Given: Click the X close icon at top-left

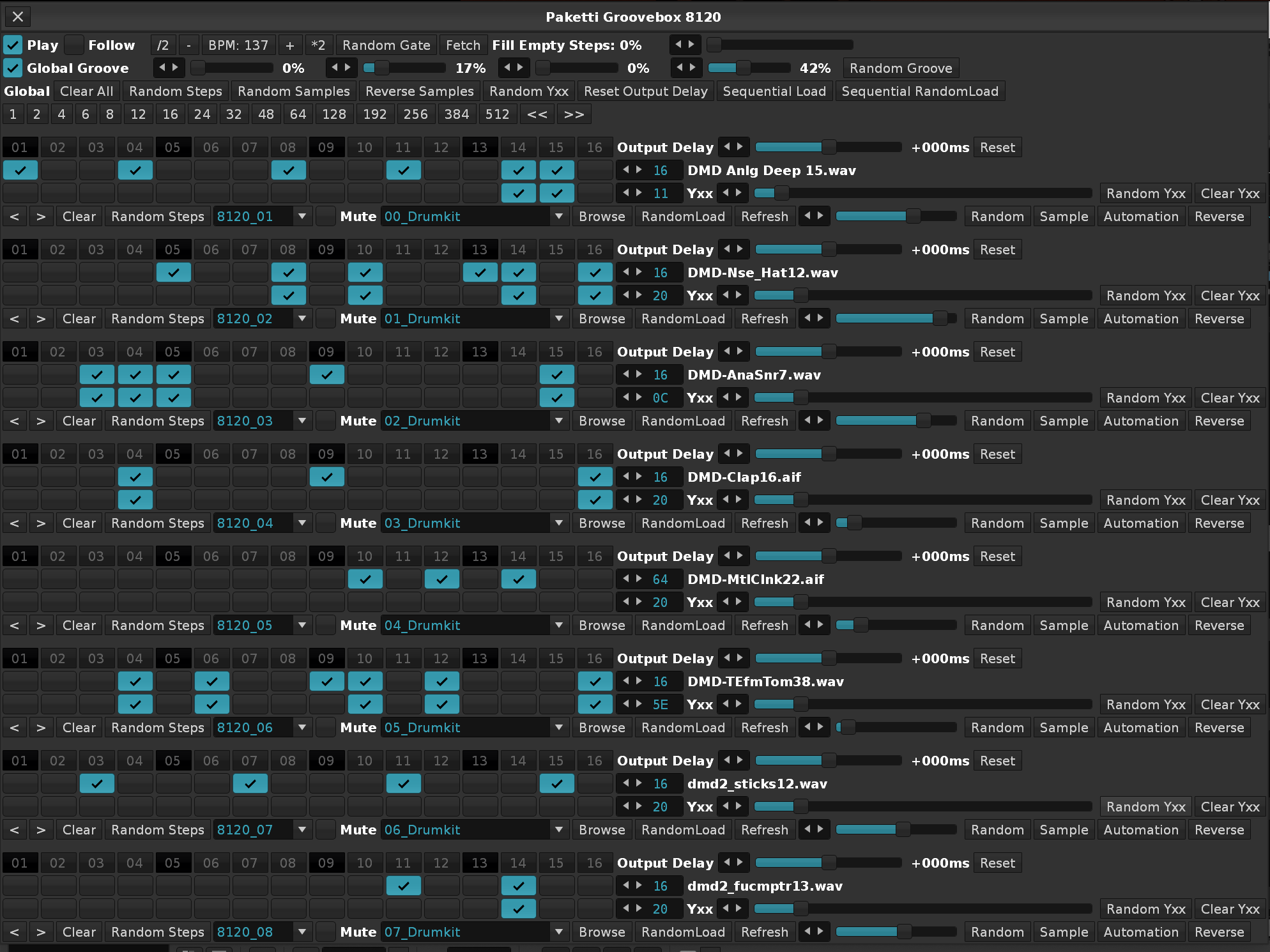Looking at the screenshot, I should (18, 17).
